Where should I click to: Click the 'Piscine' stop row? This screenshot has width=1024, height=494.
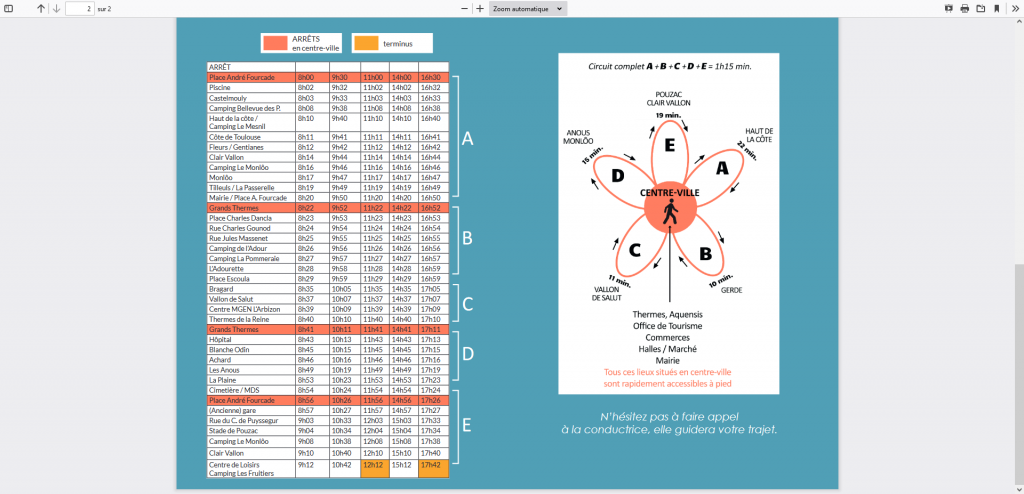(328, 87)
